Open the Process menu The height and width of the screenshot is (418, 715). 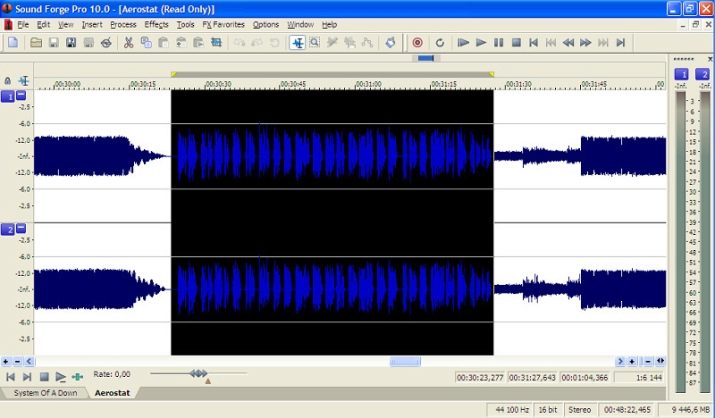tap(123, 24)
